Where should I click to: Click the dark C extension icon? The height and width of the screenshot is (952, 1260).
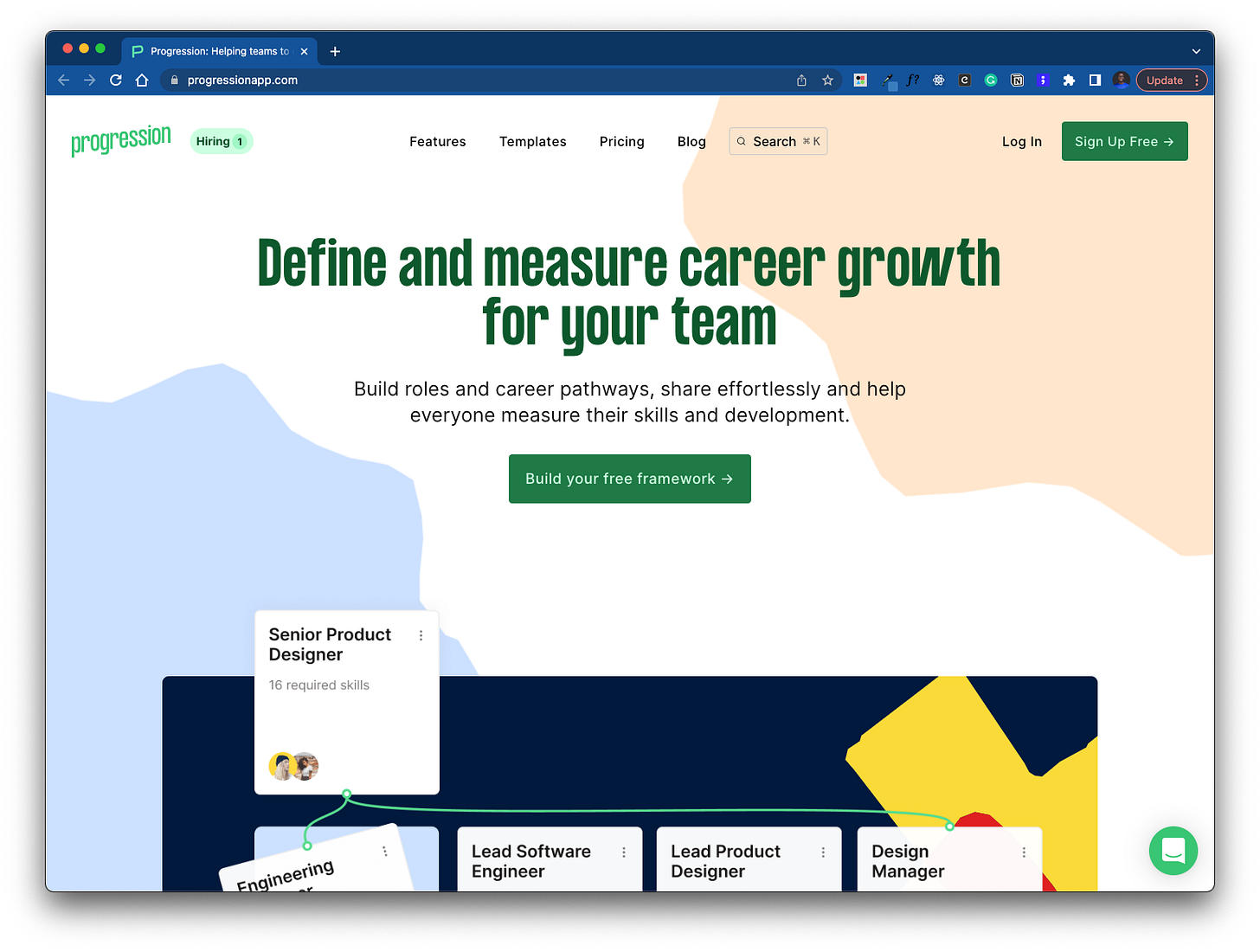pos(965,80)
